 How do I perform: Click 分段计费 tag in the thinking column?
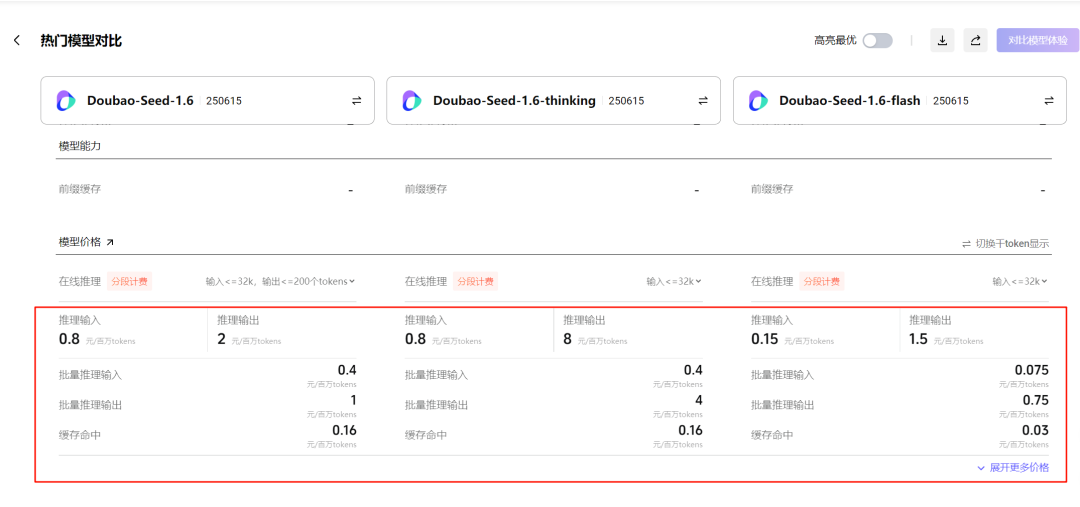coord(475,281)
